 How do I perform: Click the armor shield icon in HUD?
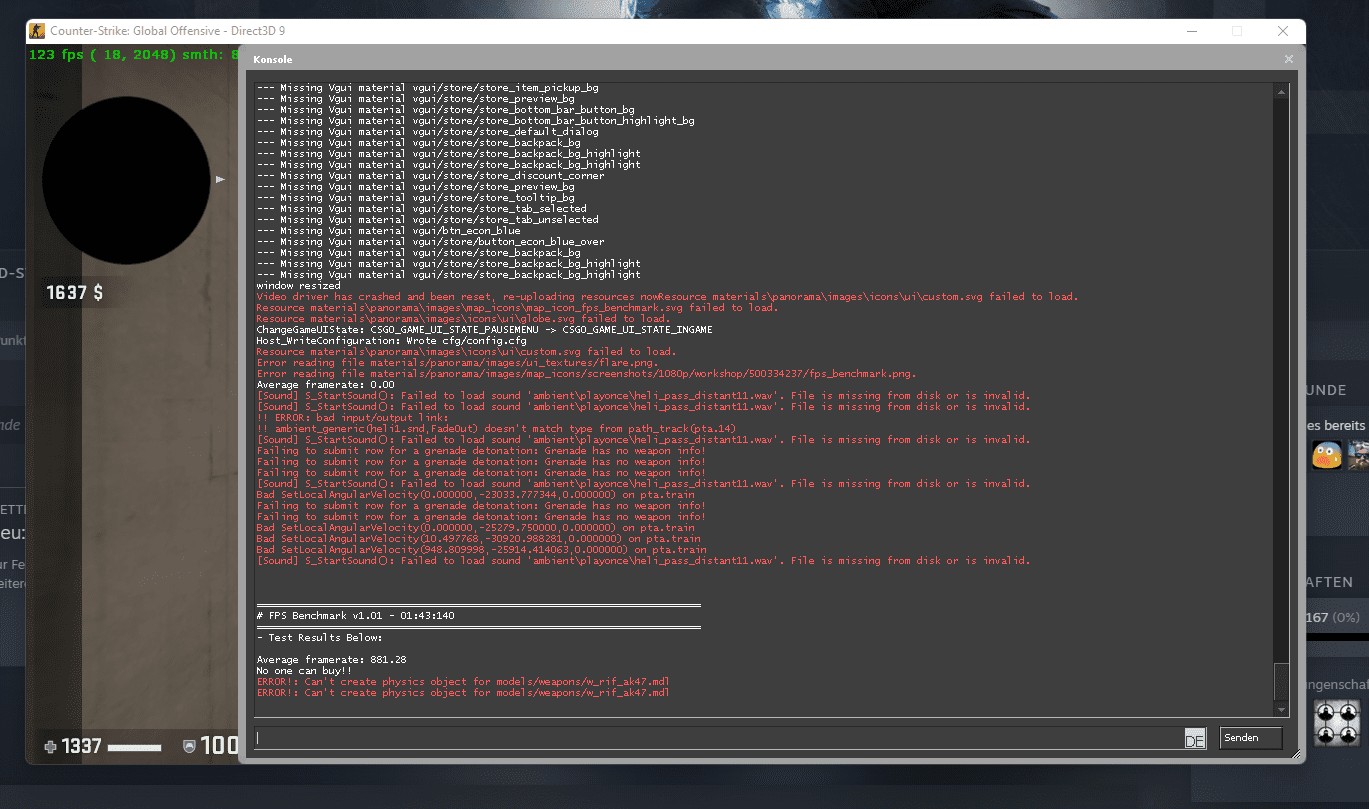coord(189,746)
